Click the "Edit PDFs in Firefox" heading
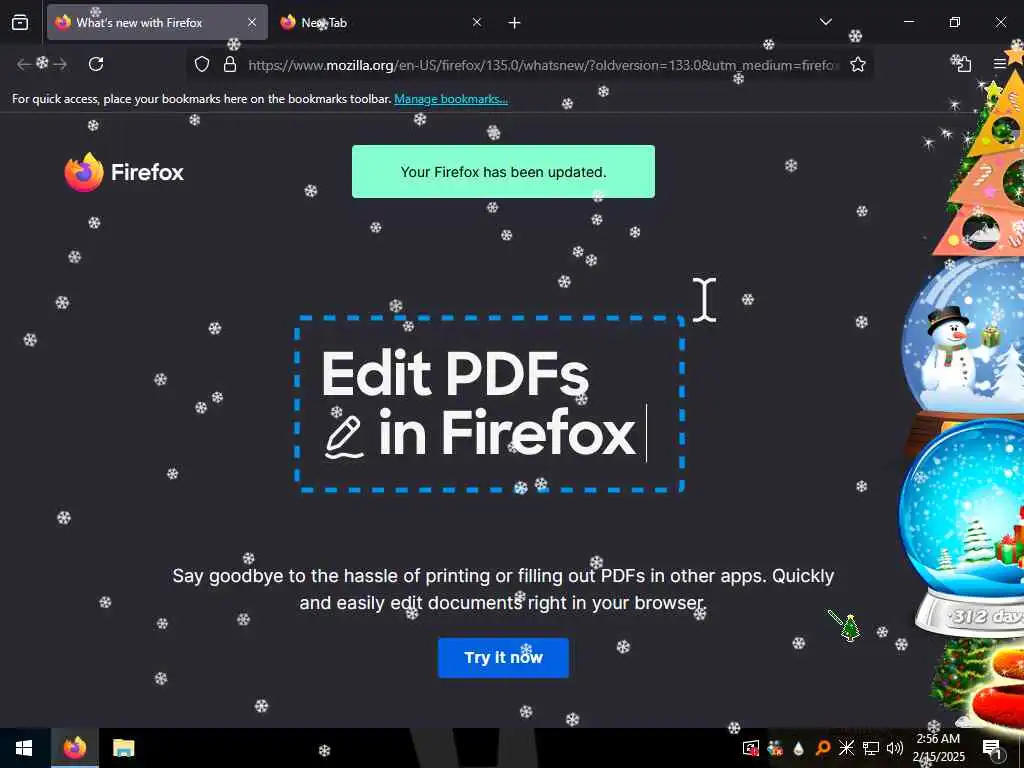1024x768 pixels. tap(478, 404)
